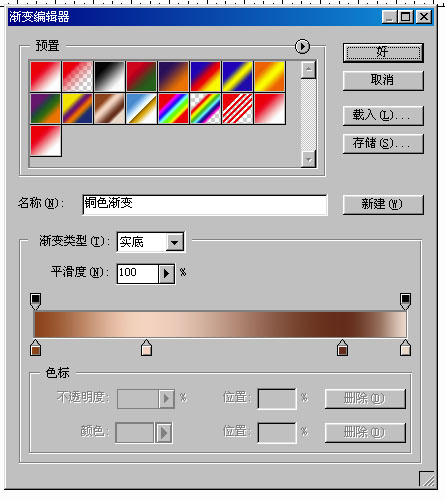Choose the chrome gradient preset

(142, 108)
